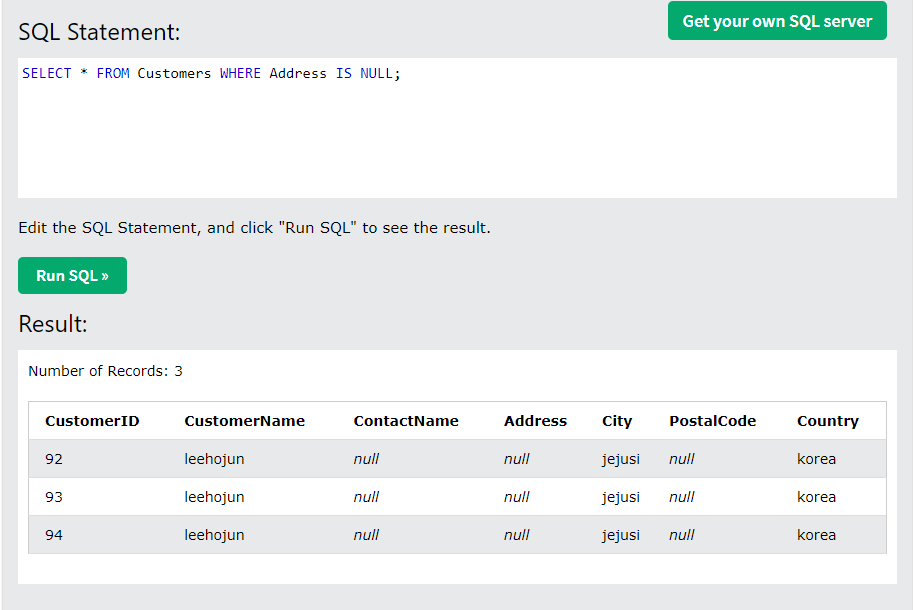Click korea in row 94
The height and width of the screenshot is (610, 913).
(x=816, y=535)
